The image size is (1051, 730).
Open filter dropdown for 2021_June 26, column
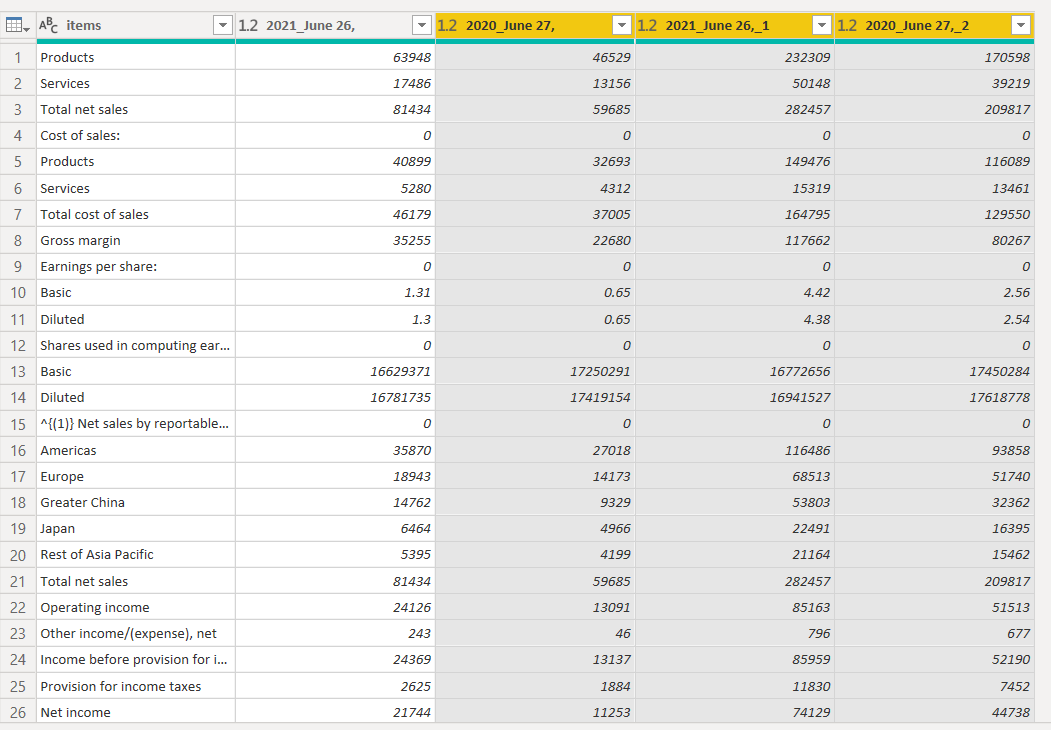[x=422, y=25]
